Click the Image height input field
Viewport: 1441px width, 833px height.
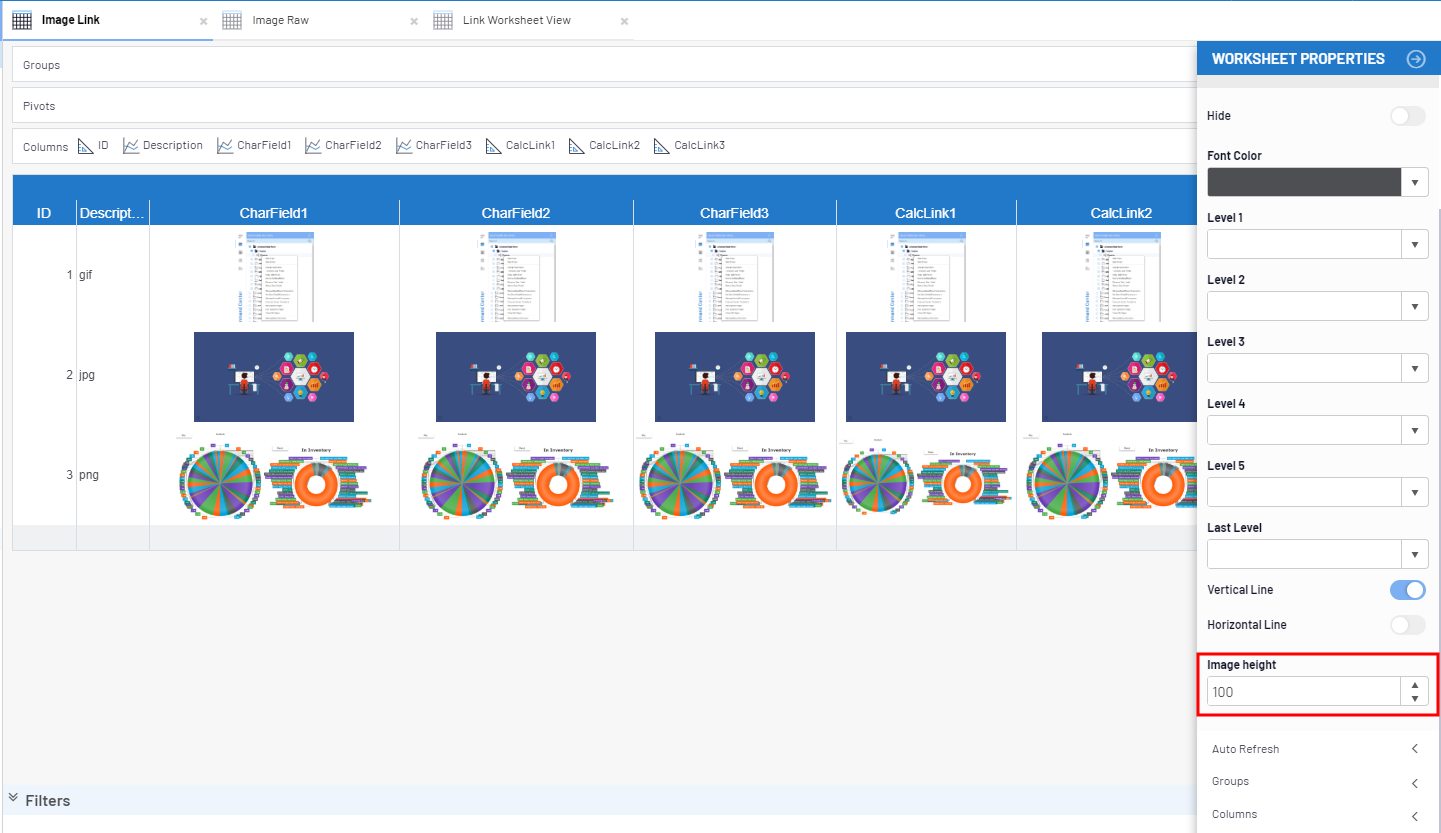[x=1303, y=692]
